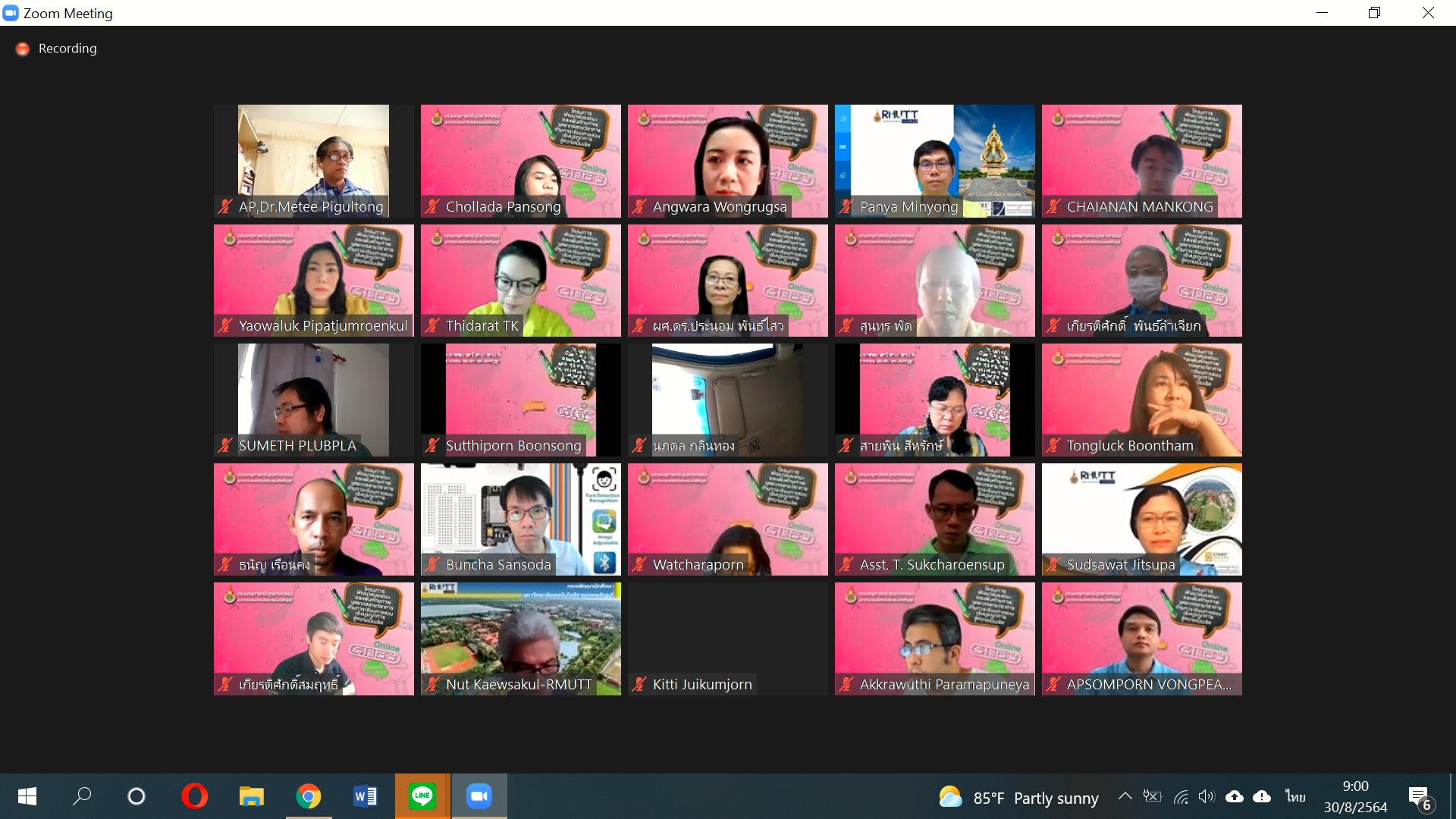Click the 9:00 clock and date
Viewport: 1456px width, 819px height.
[1355, 796]
